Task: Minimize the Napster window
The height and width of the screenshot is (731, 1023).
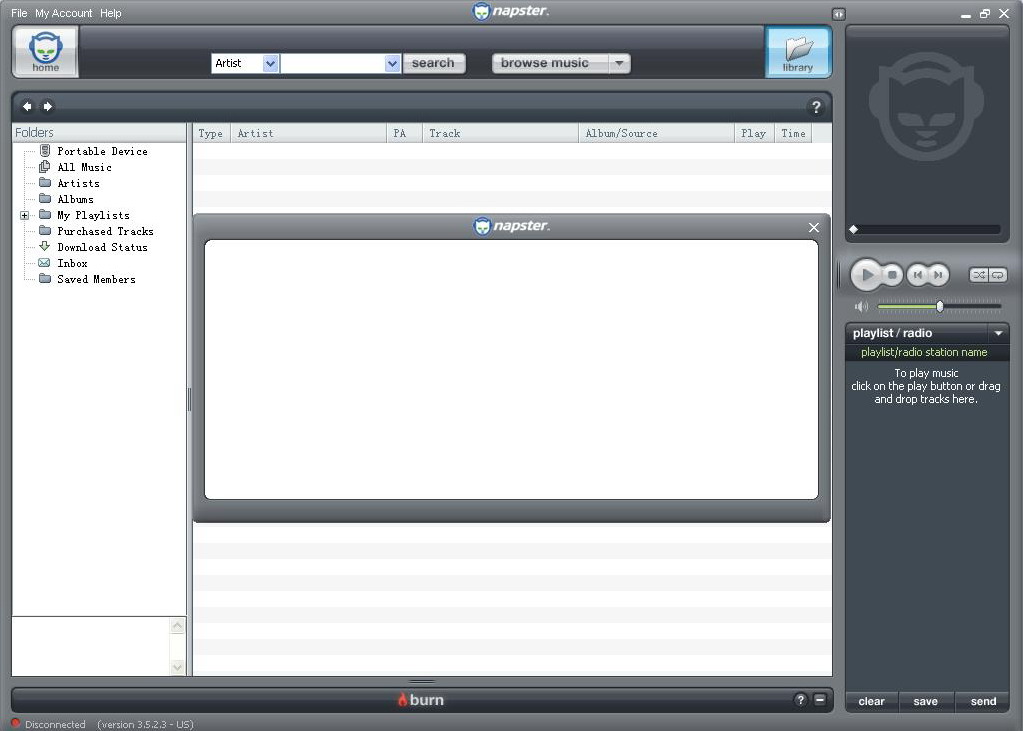Action: point(966,14)
